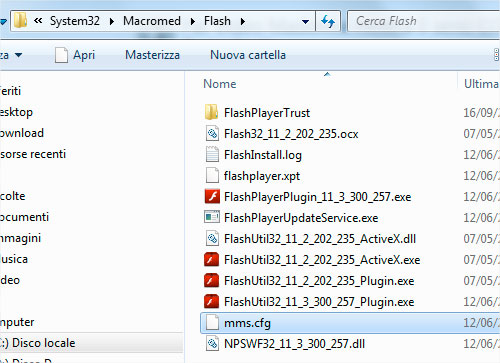This screenshot has height=363, width=500.
Task: Click Masterizza in the toolbar
Action: [152, 55]
